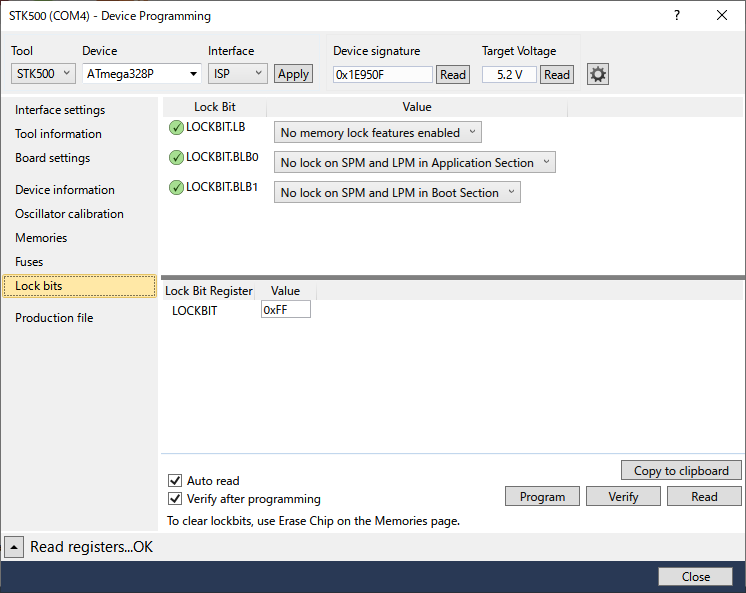Click the 'To clear lockbits' hint text
The width and height of the screenshot is (746, 593).
pyautogui.click(x=314, y=521)
